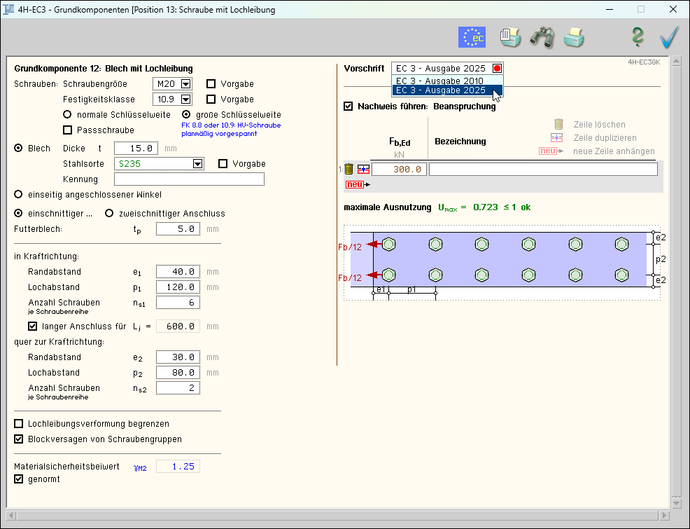Open the print preview binoculars icon

pyautogui.click(x=542, y=38)
